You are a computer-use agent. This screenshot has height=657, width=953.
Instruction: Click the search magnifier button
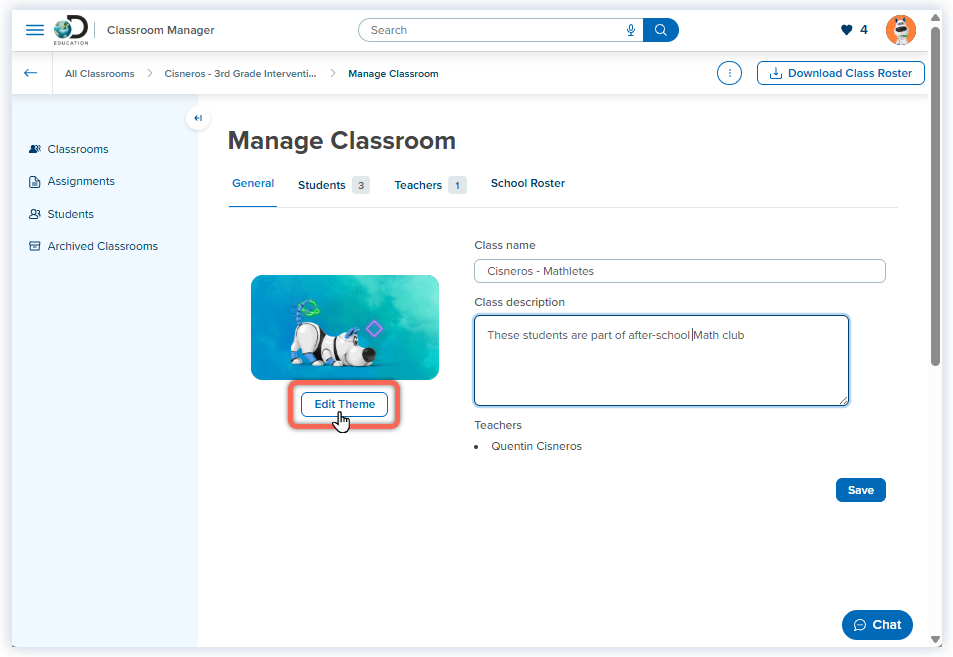(x=660, y=30)
